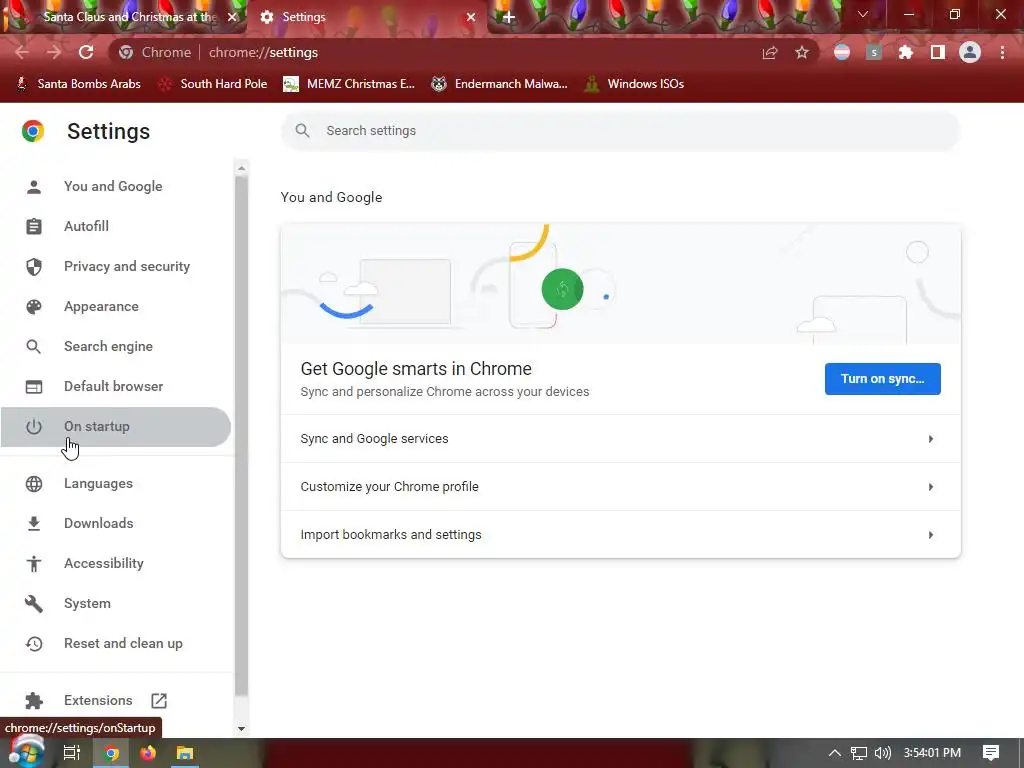Open the Santa Bombs Arabs bookmark

coord(78,84)
